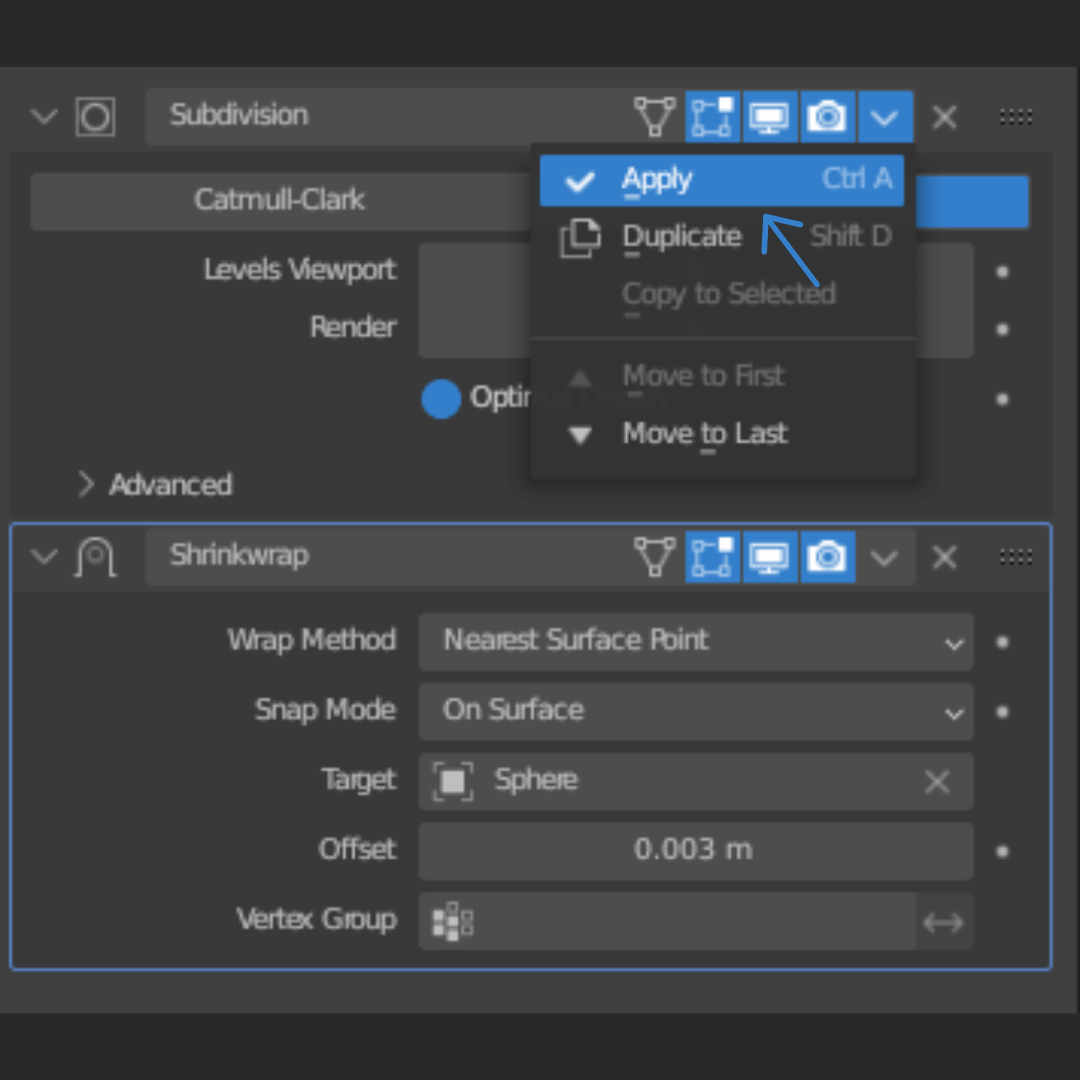The width and height of the screenshot is (1080, 1080).
Task: Toggle viewport display for Shrinkwrap modifier
Action: (769, 557)
